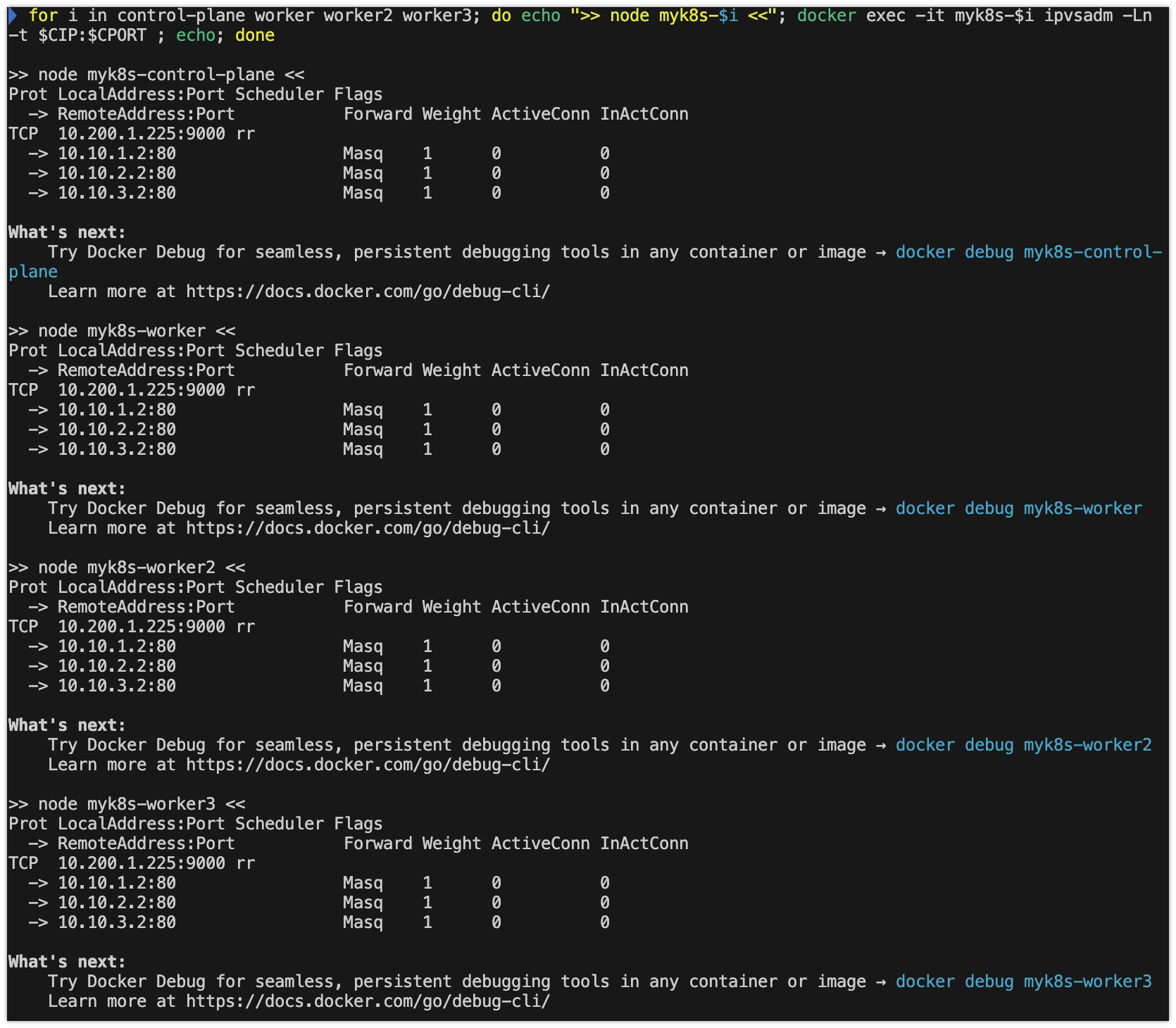Click the 'docker debug myk8s-worker3' link
The image size is (1176, 1028).
point(1023,982)
